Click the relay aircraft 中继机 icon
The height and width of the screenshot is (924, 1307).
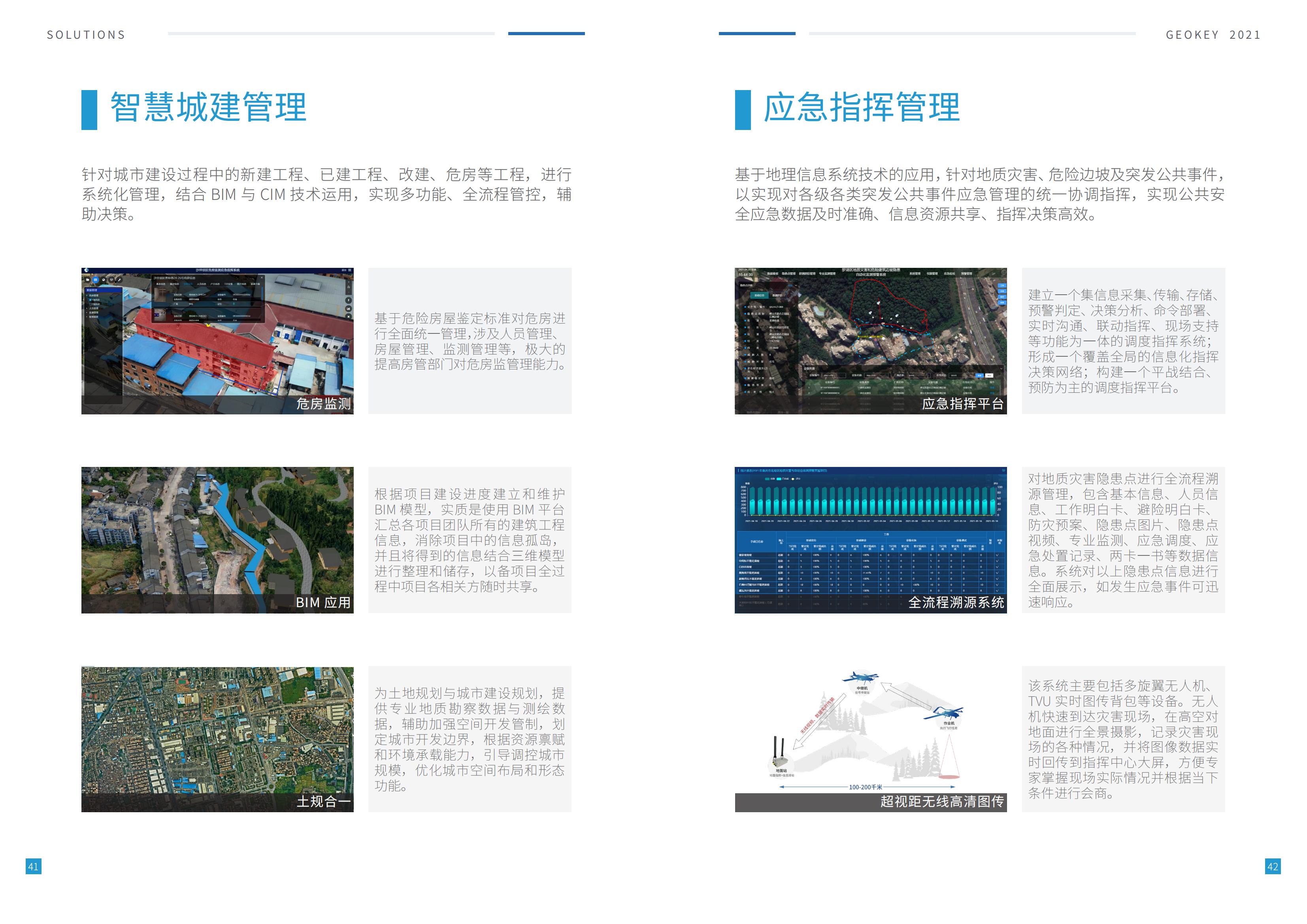861,677
